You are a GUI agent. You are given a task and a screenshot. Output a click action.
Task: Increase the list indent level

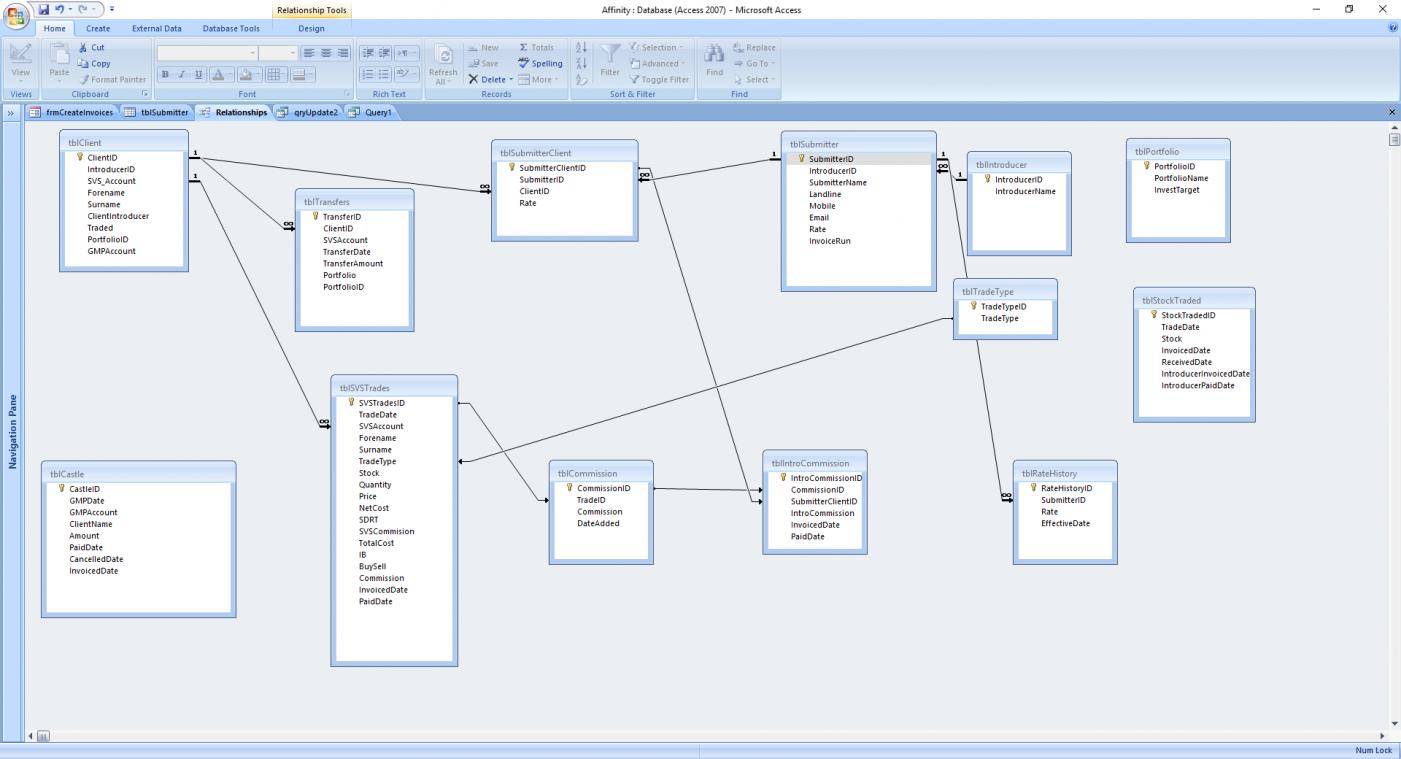[384, 53]
